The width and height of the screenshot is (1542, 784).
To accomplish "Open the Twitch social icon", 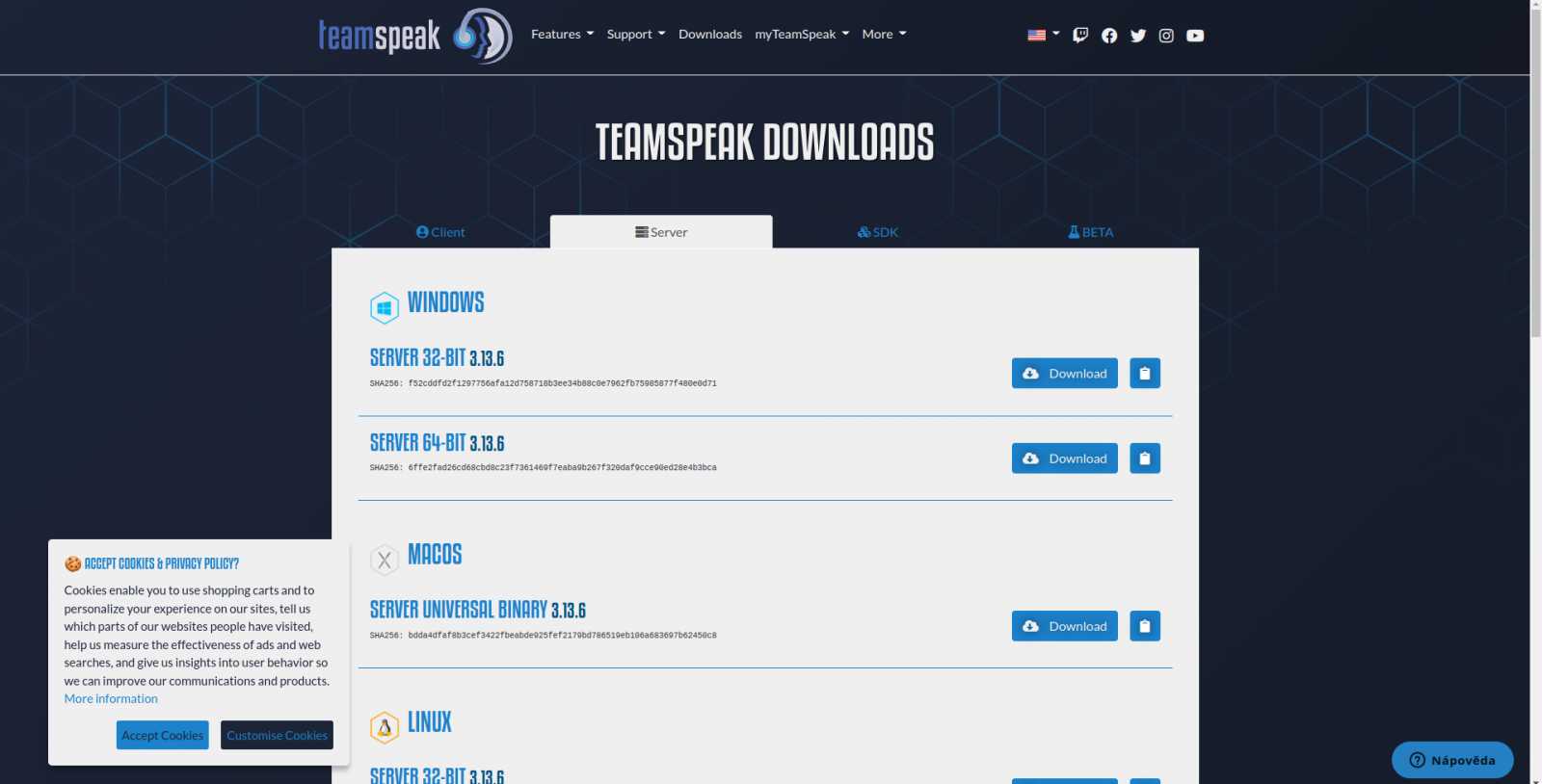I will point(1080,36).
